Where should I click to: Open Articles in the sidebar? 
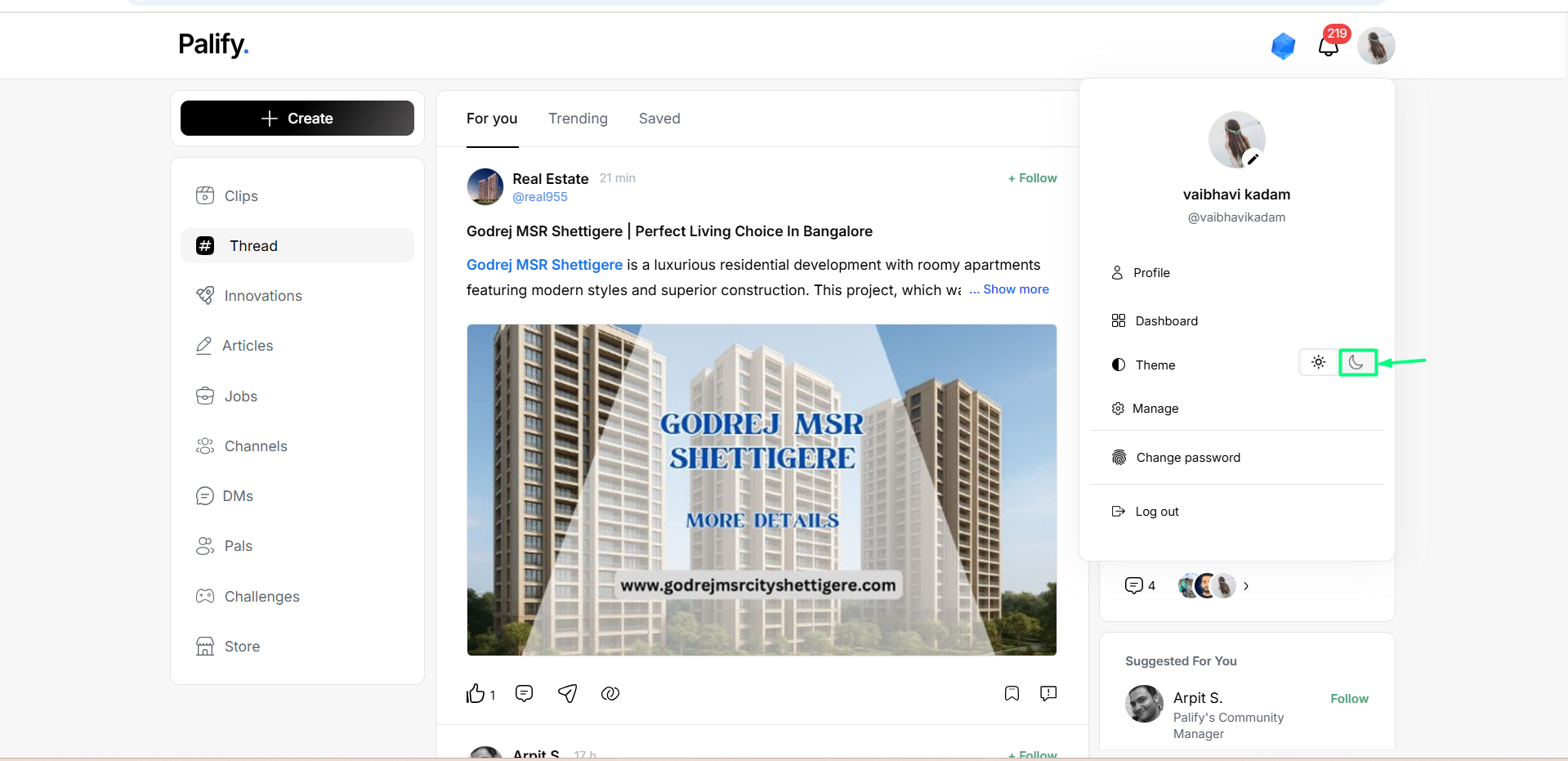click(297, 346)
